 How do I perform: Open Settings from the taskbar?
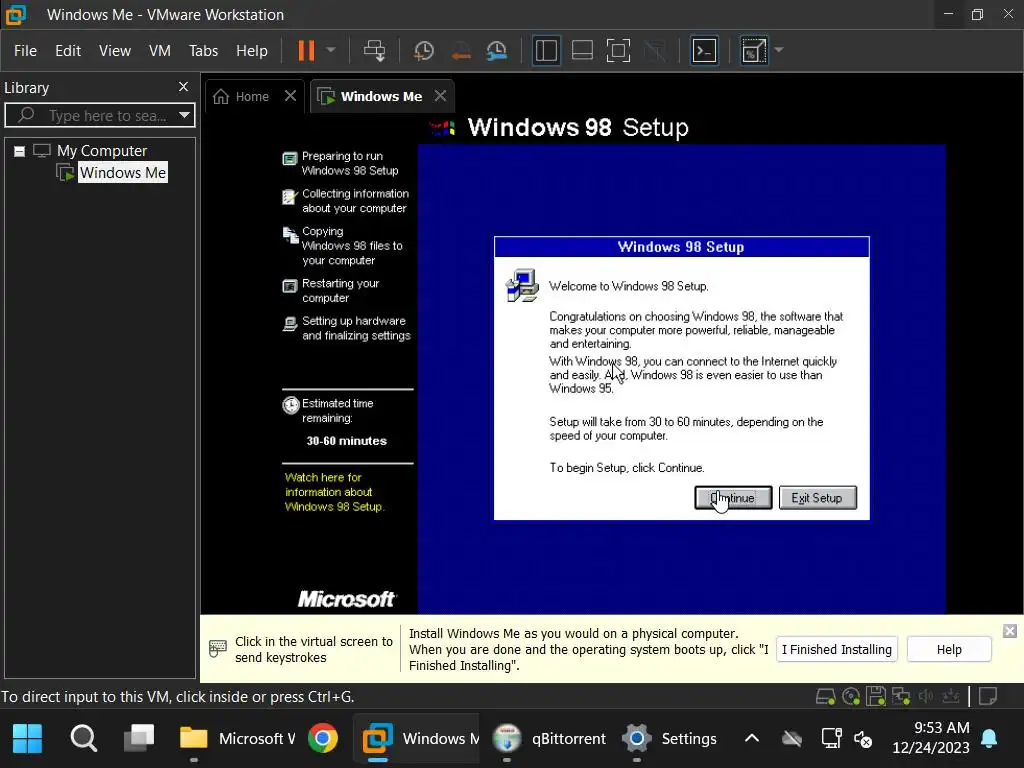(669, 739)
